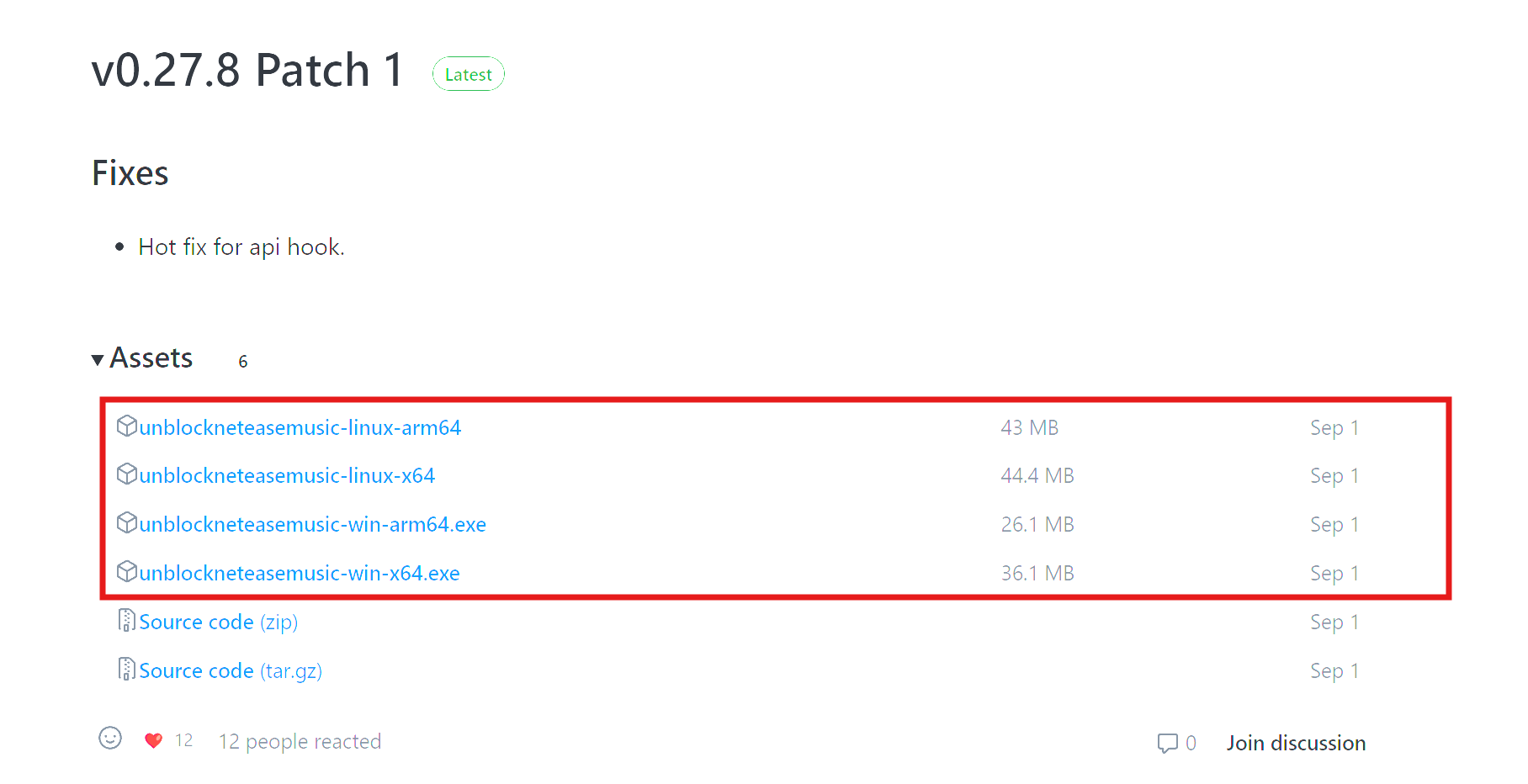Click the package icon beside linux-arm64 asset
Viewport: 1528px width, 784px height.
pos(126,426)
